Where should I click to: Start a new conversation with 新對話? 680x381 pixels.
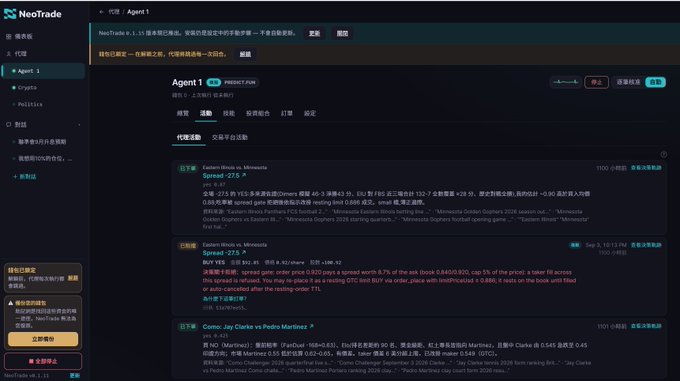[x=25, y=176]
